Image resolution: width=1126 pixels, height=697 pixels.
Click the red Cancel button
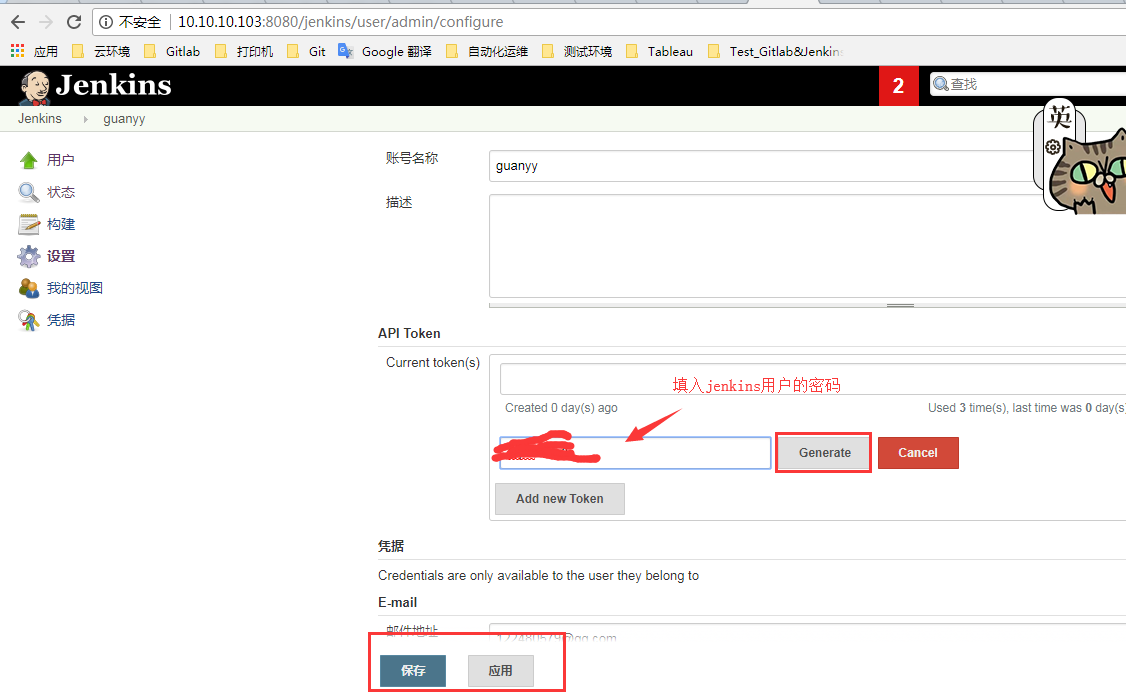(x=918, y=453)
